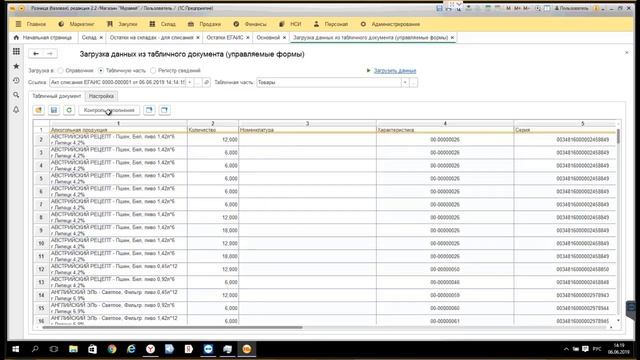The height and width of the screenshot is (360, 640).
Task: Select the Справочник radio option
Action: pyautogui.click(x=60, y=71)
